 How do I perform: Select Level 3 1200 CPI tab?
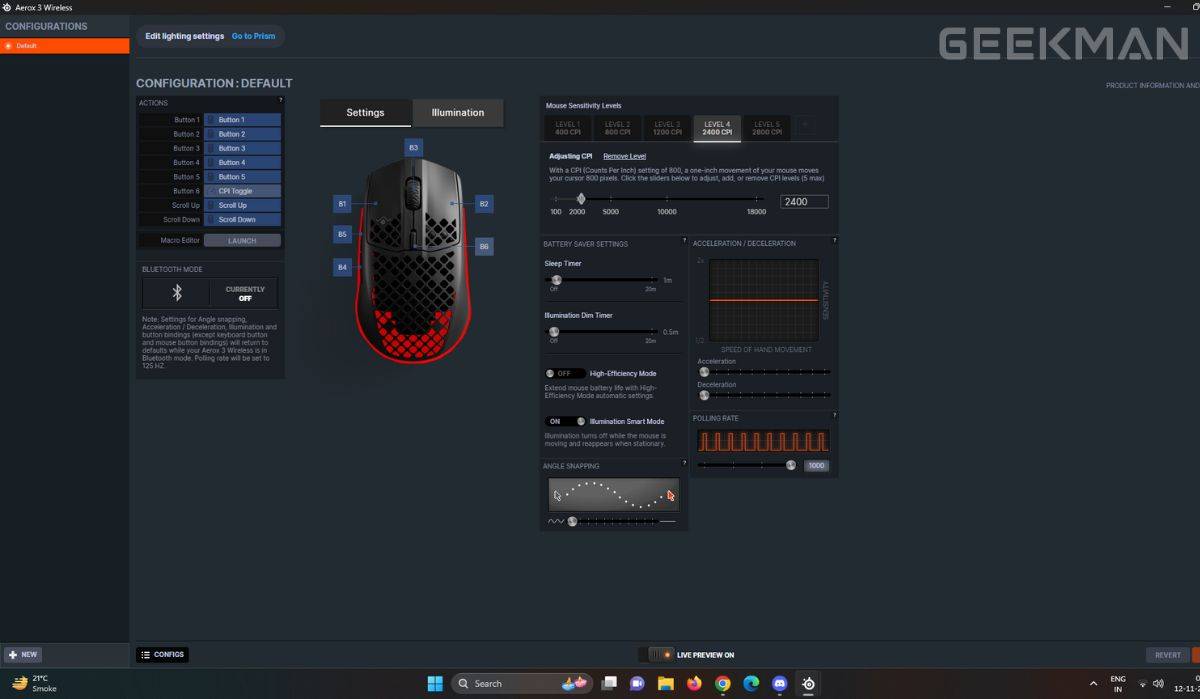click(667, 128)
